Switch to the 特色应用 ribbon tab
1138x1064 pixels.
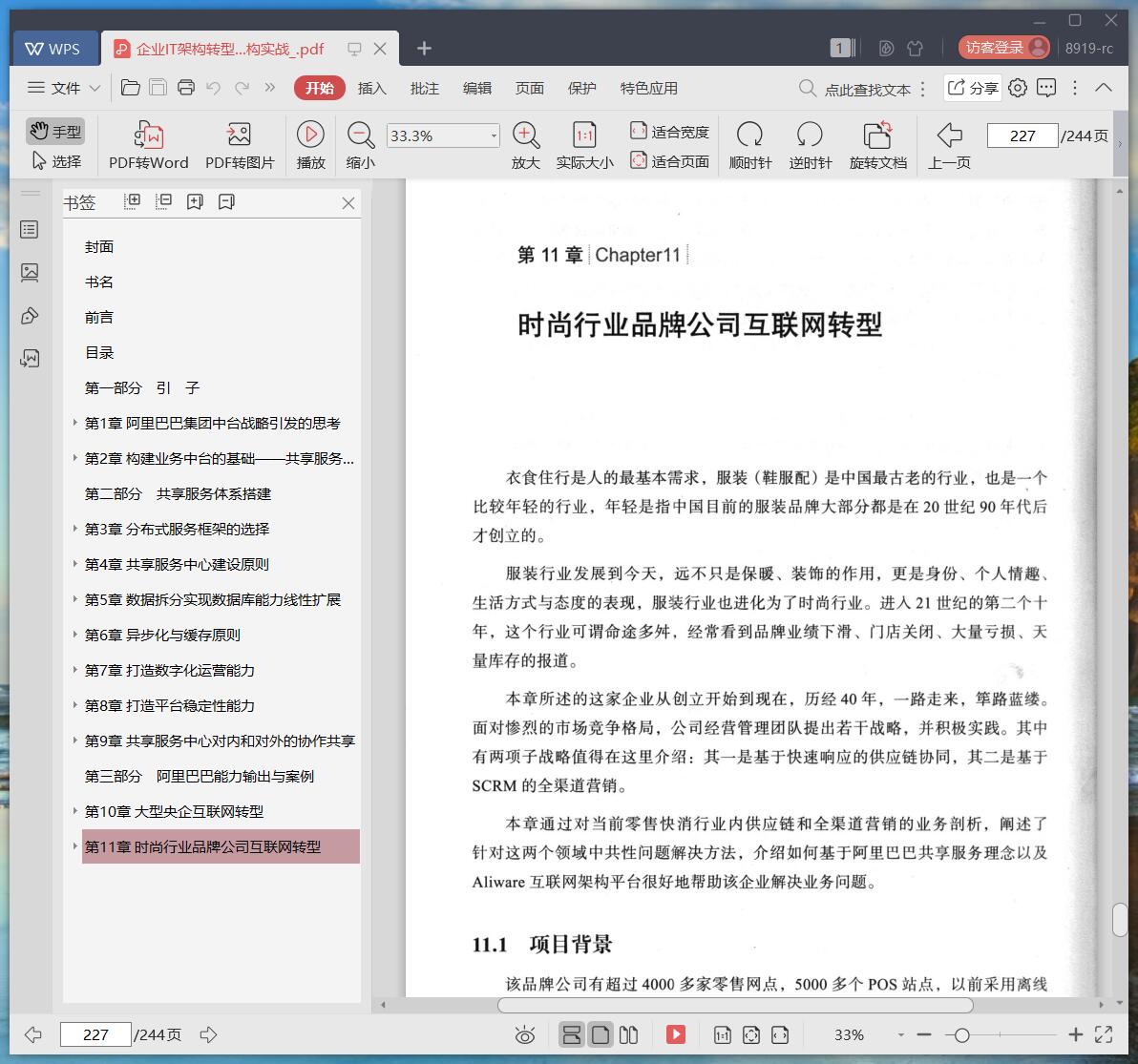(x=648, y=88)
